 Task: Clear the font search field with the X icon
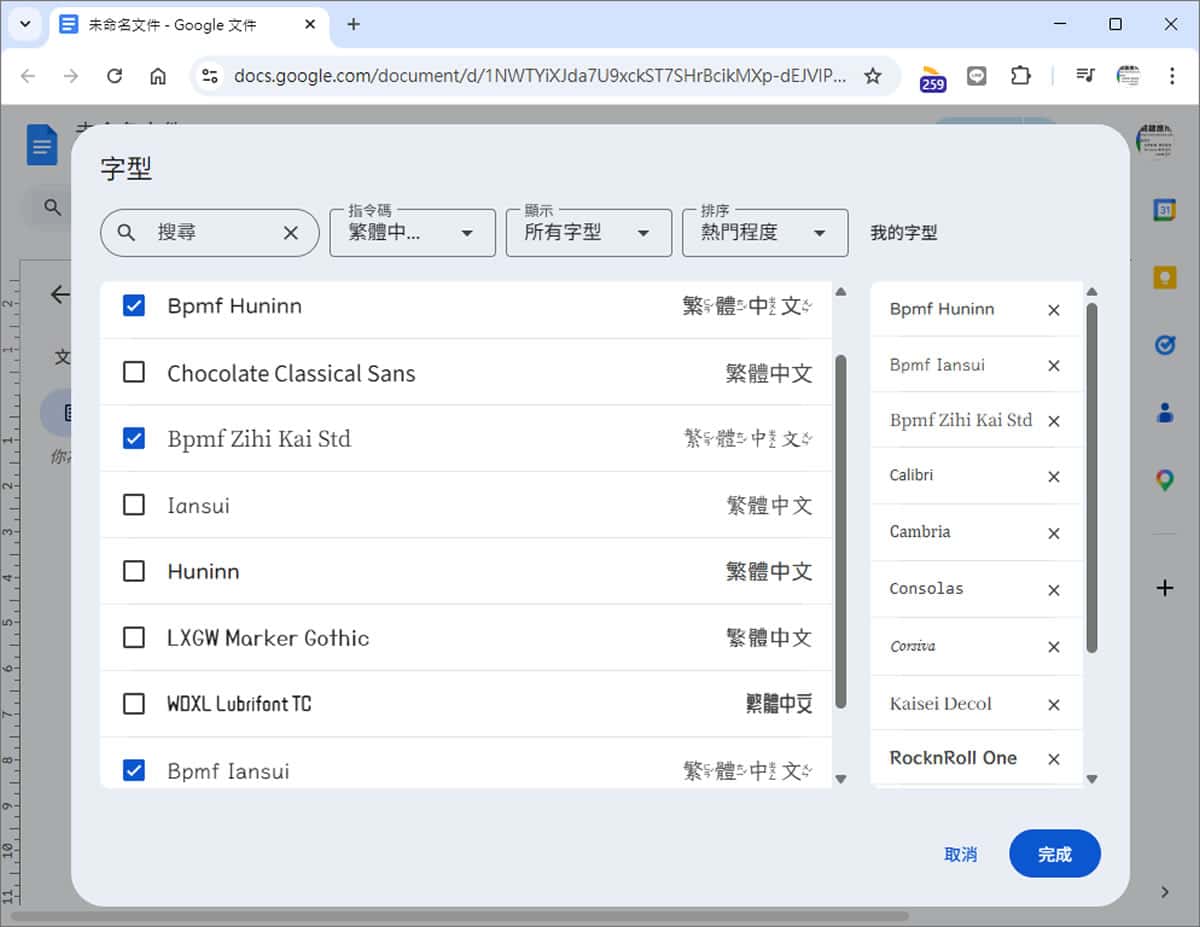[x=290, y=232]
